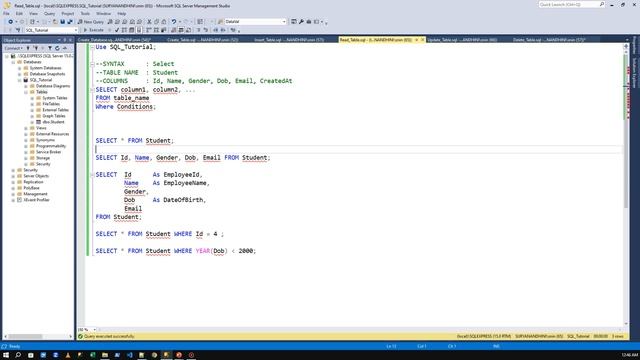The width and height of the screenshot is (640, 360).
Task: Switch to the Delete_Table.sql tab
Action: (549, 40)
